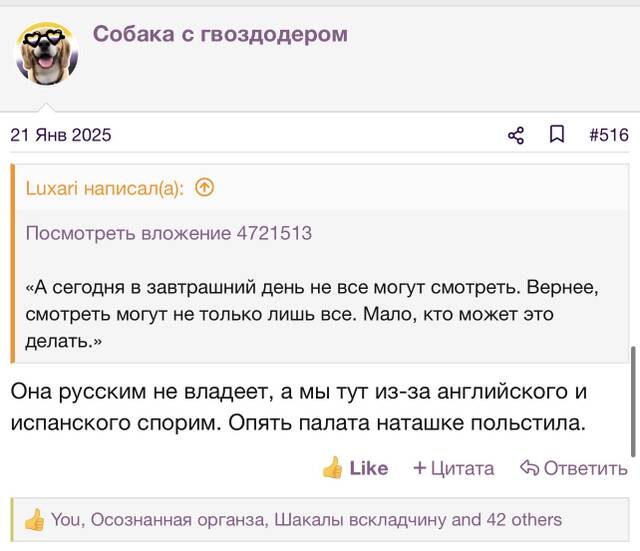Click the vertical scrollbar on the right edge
The width and height of the screenshot is (640, 551).
point(633,402)
